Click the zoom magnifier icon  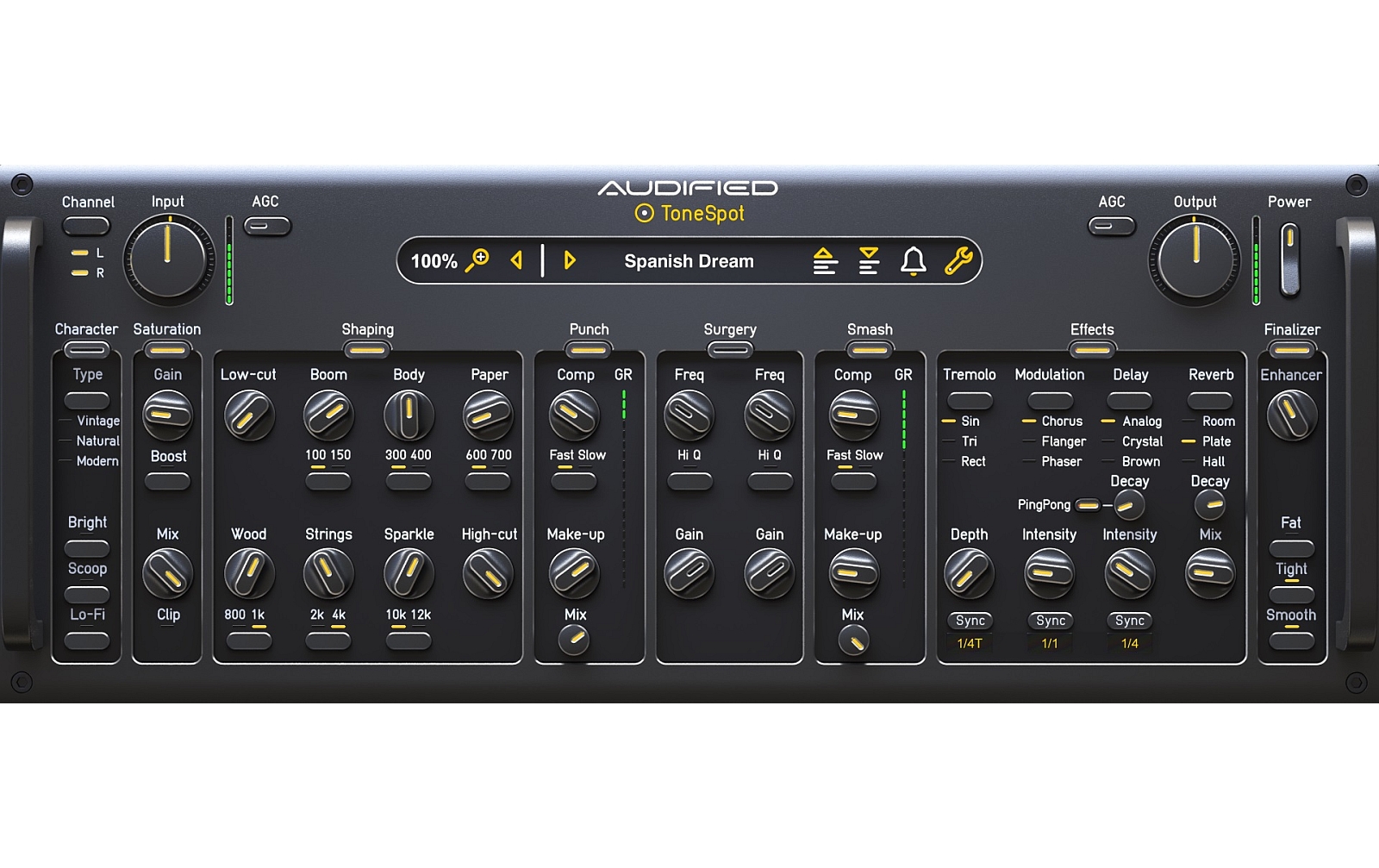[477, 260]
